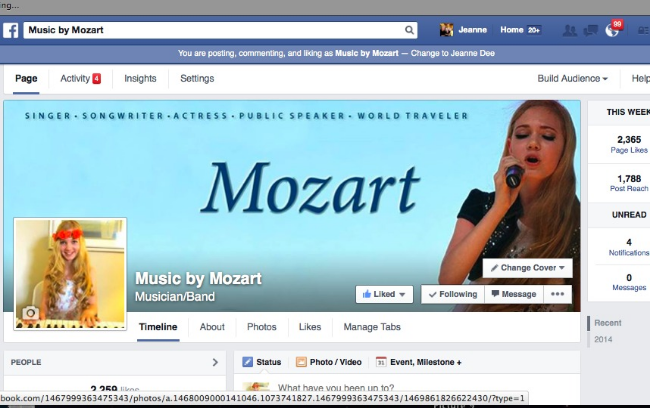Image resolution: width=650 pixels, height=408 pixels.
Task: Open the messages chat icon
Action: click(590, 30)
